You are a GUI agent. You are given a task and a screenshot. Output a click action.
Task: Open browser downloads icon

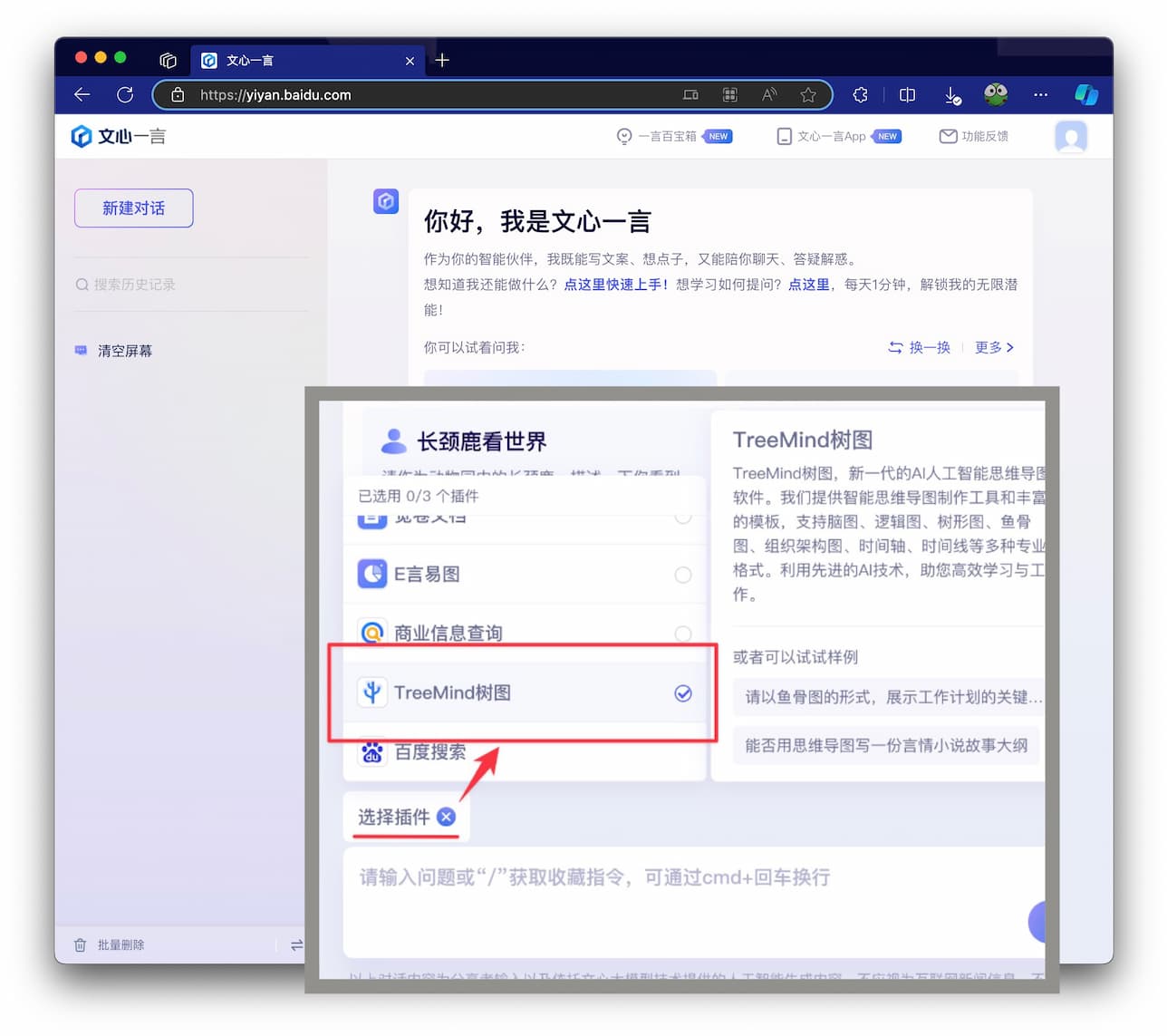[952, 95]
